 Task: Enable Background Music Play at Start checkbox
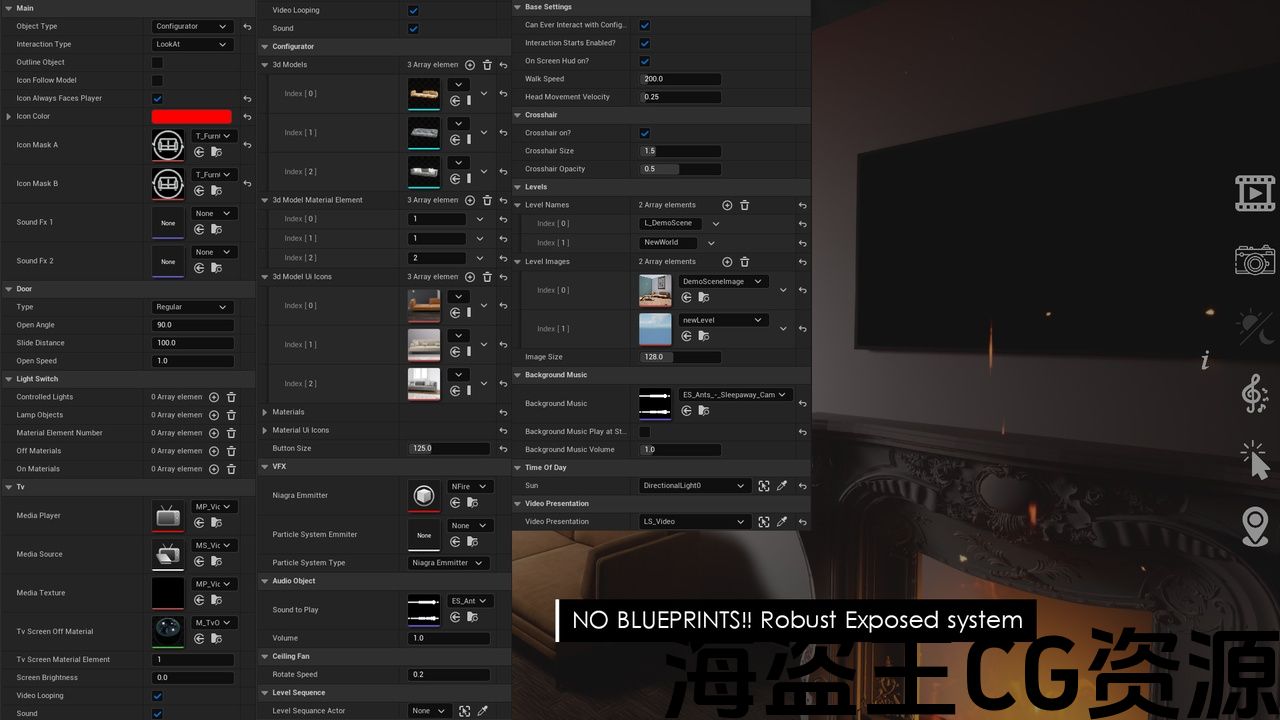pos(644,432)
